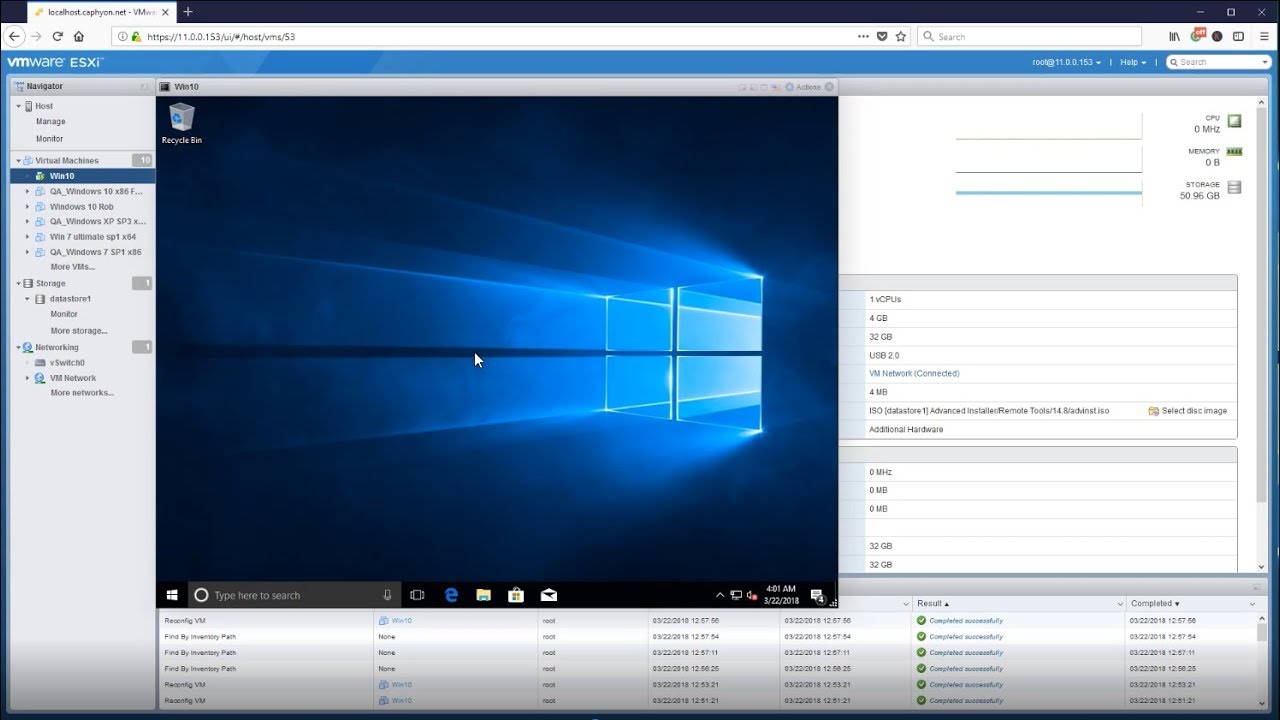Image resolution: width=1280 pixels, height=720 pixels.
Task: Toggle the Firefox sidebar icon
Action: (1238, 36)
